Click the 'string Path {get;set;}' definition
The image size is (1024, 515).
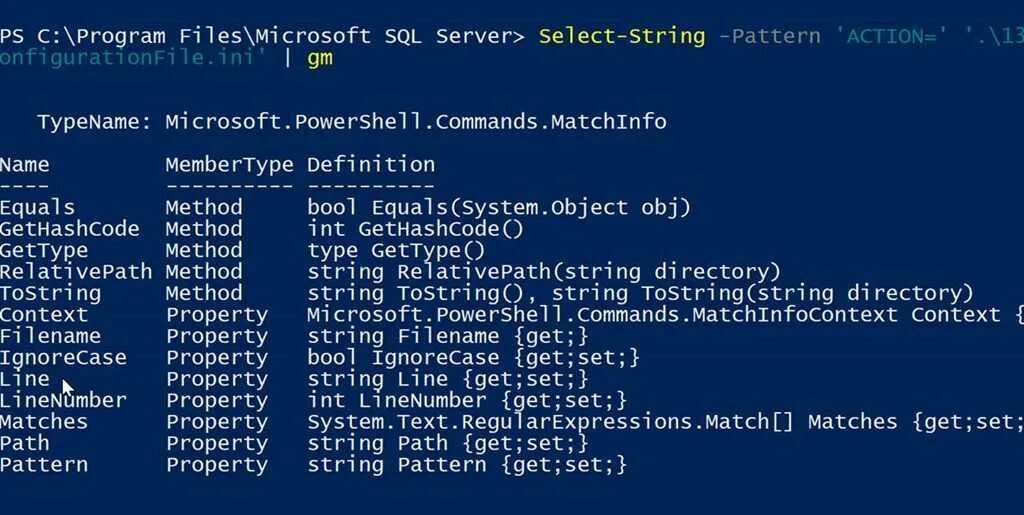[448, 443]
